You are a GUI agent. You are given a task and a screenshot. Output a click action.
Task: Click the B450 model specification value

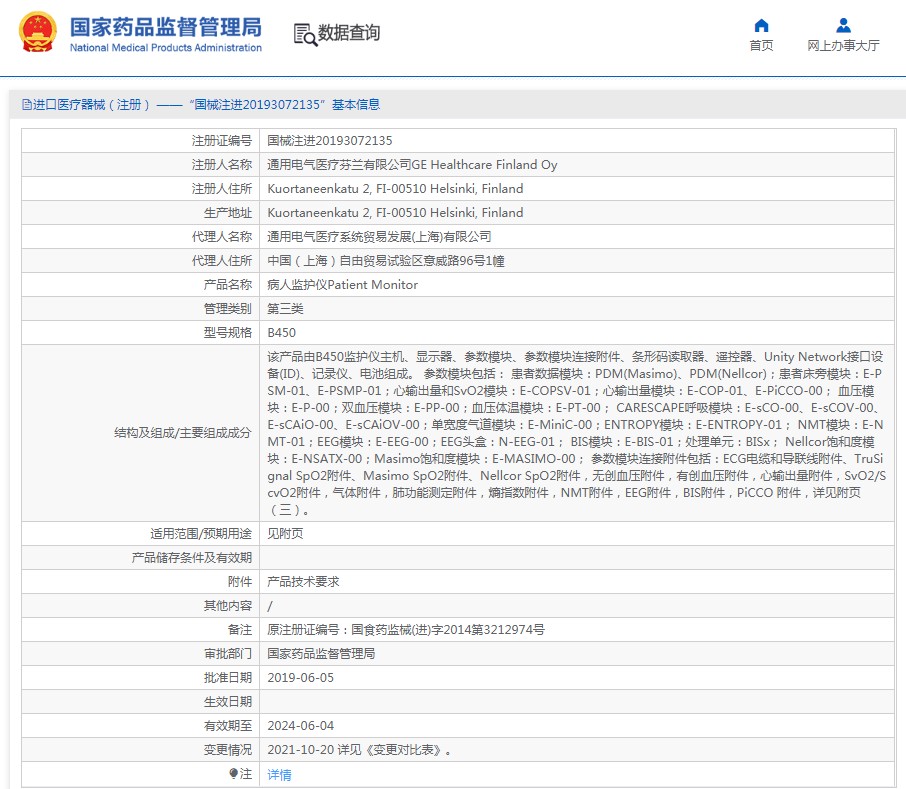(x=281, y=333)
